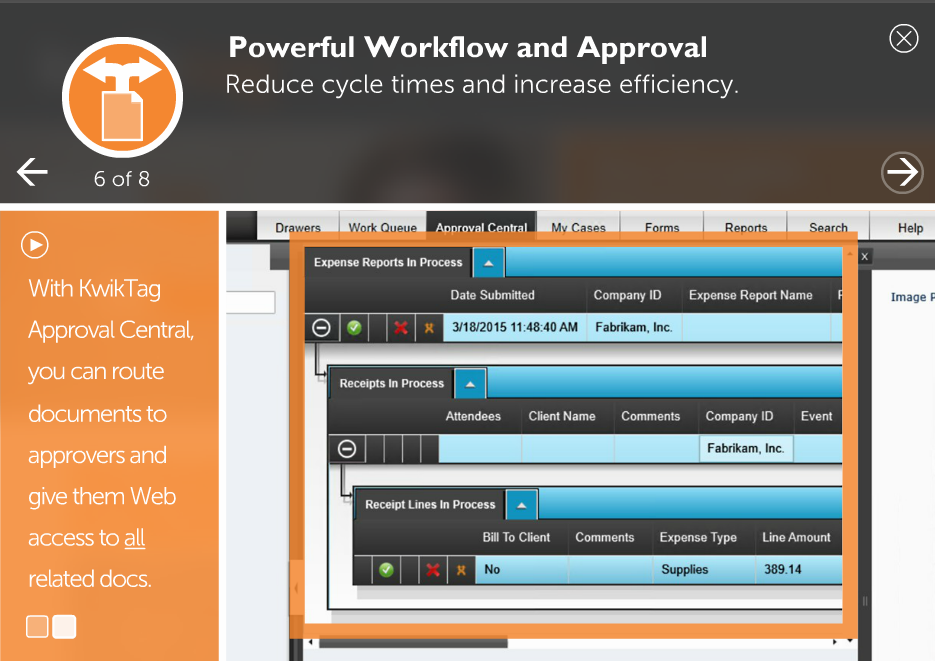Click the orange tool icon on expense report row
The height and width of the screenshot is (661, 935).
point(429,327)
